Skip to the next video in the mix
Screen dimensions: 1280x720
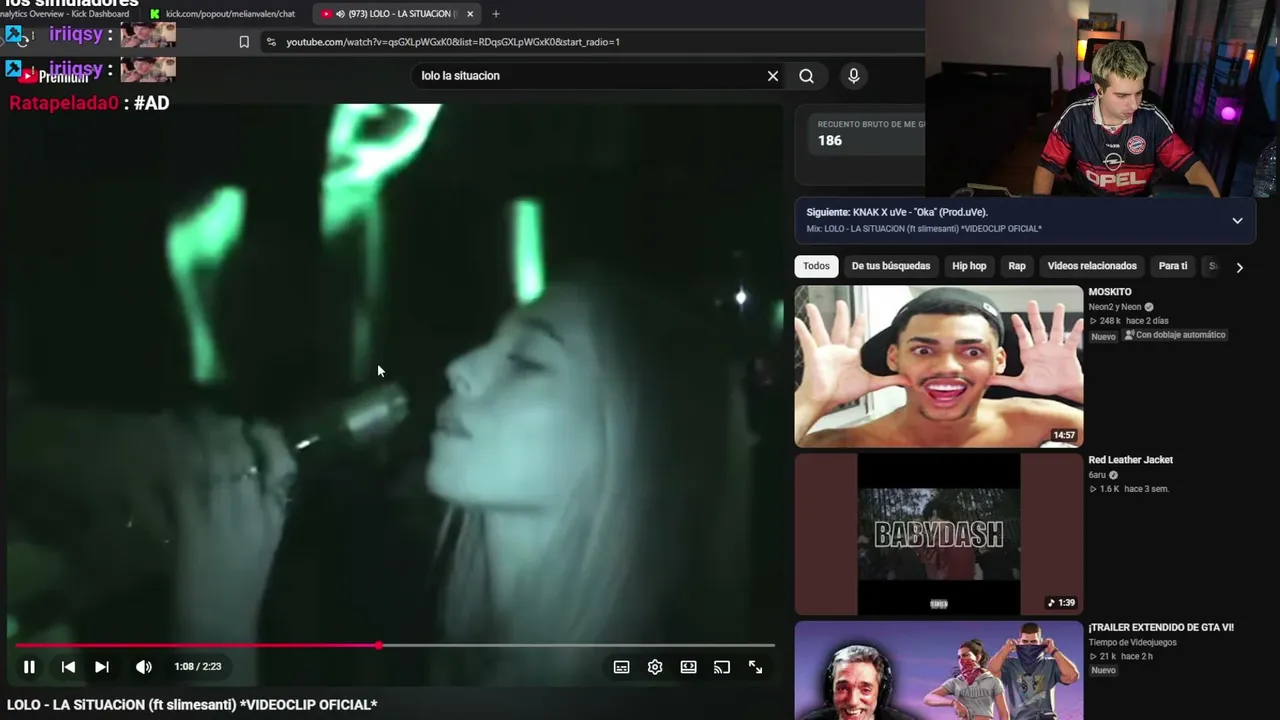coord(102,667)
